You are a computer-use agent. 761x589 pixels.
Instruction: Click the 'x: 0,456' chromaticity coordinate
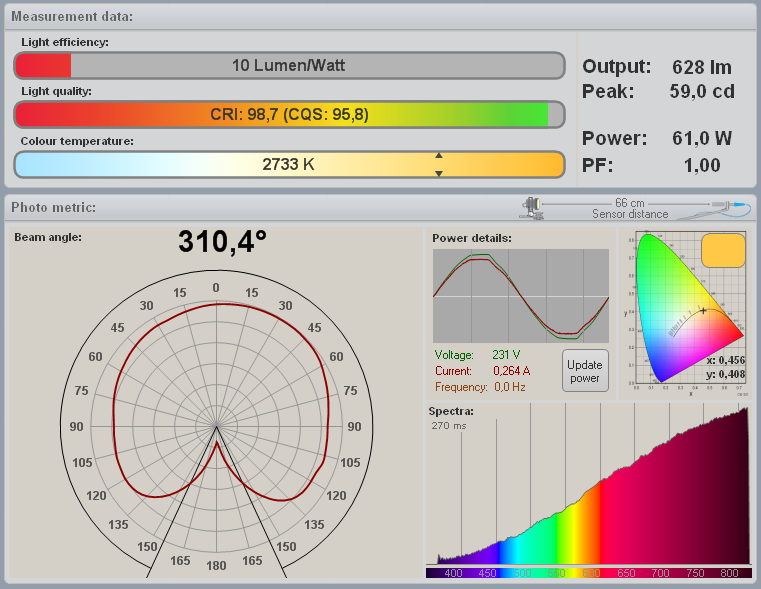pos(725,360)
